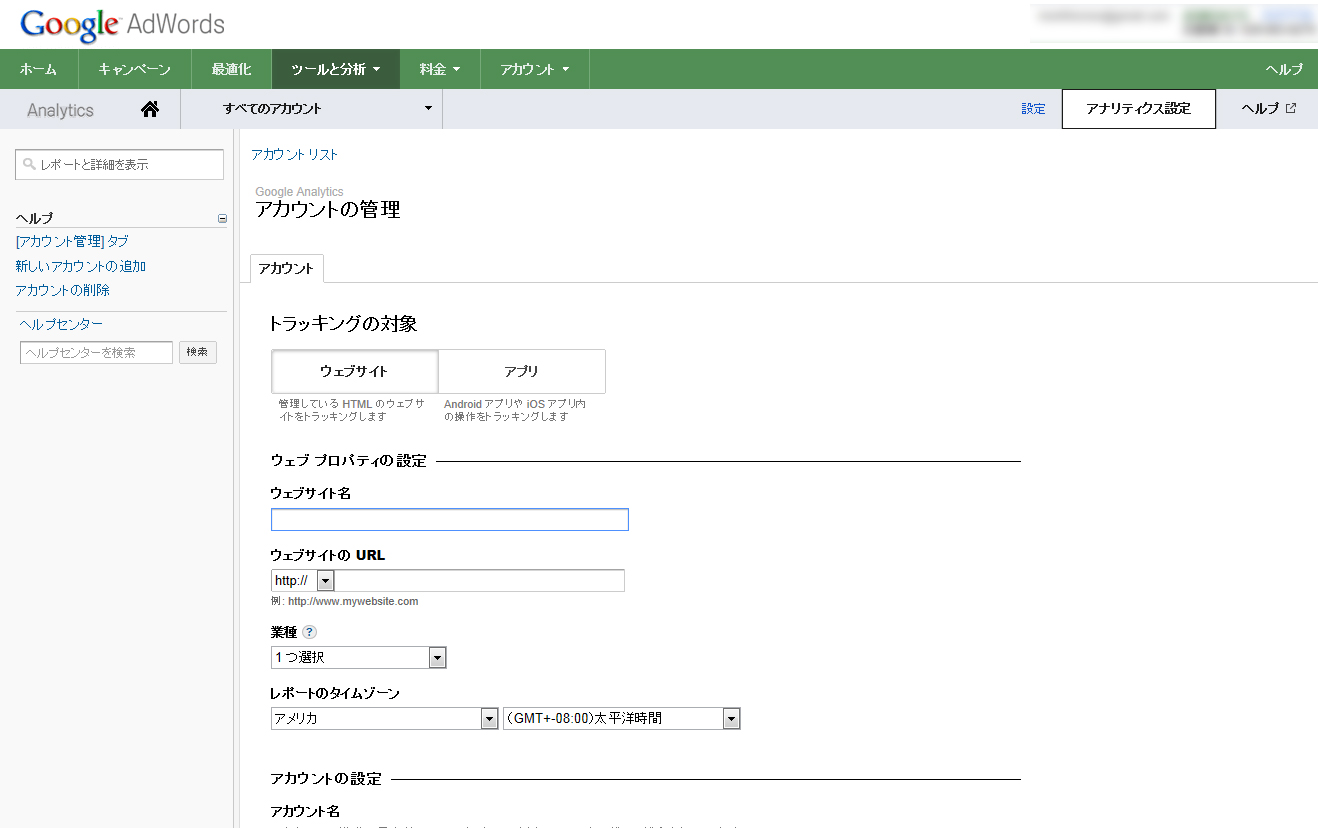The image size is (1318, 828).
Task: Click the 設定 link
Action: [x=1033, y=109]
